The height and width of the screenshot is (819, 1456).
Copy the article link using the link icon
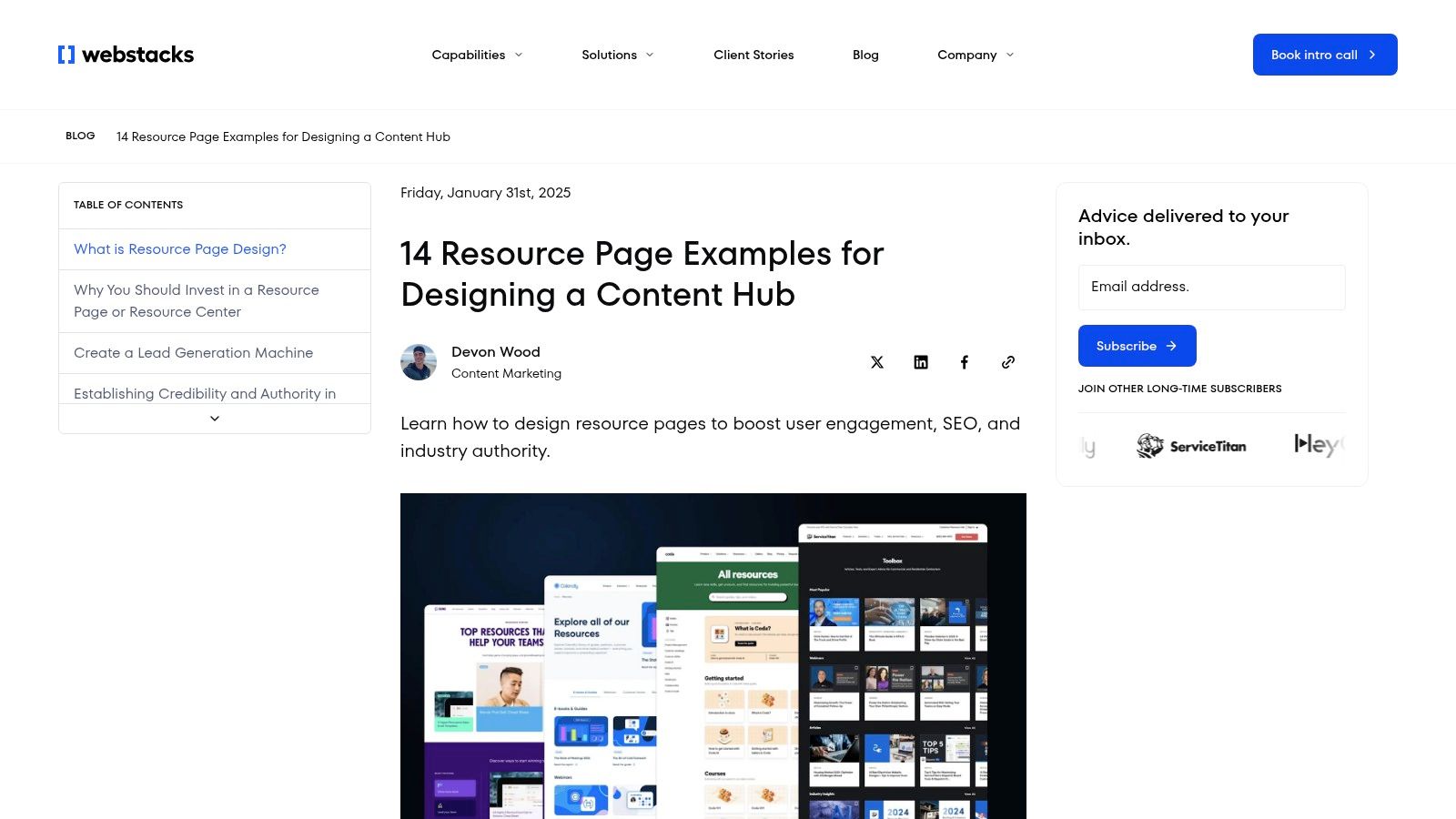[1007, 361]
